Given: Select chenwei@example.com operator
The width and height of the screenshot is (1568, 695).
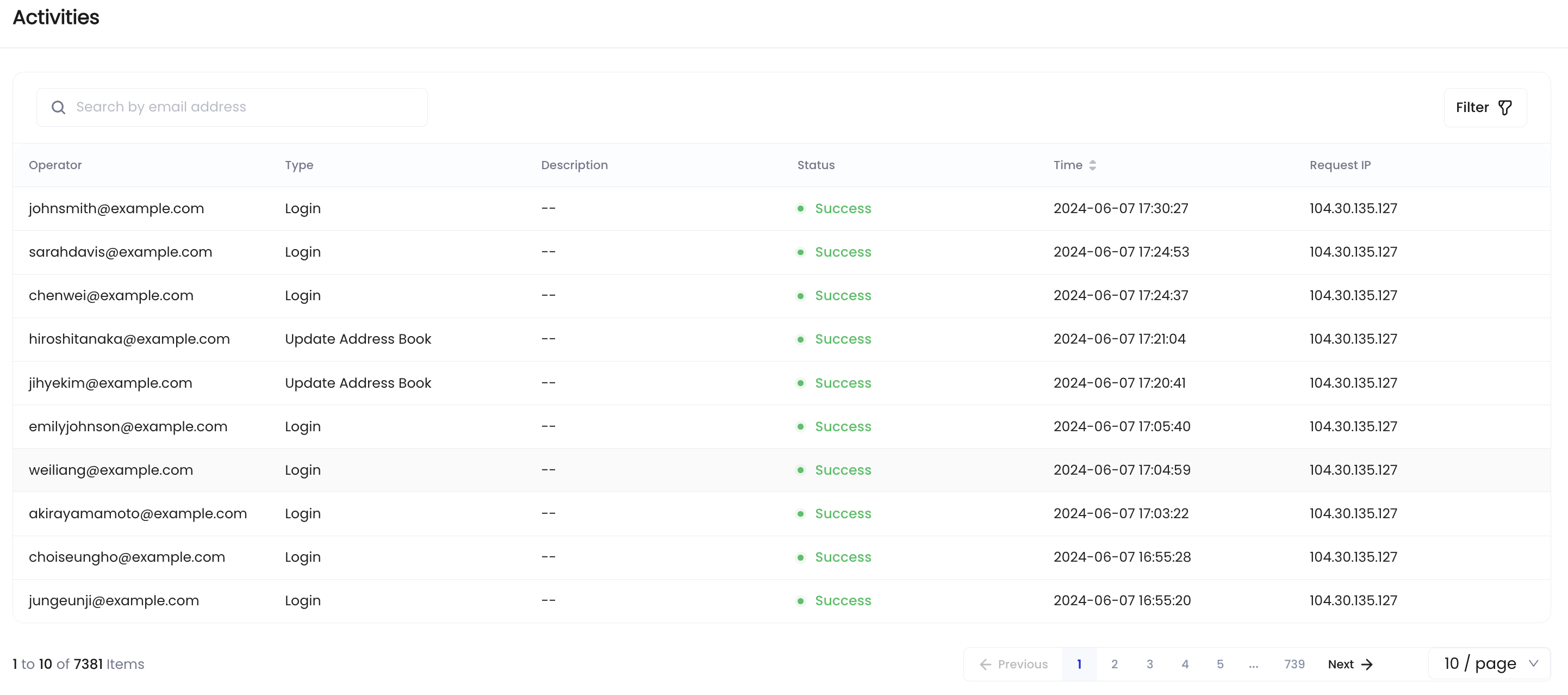Looking at the screenshot, I should coord(111,296).
